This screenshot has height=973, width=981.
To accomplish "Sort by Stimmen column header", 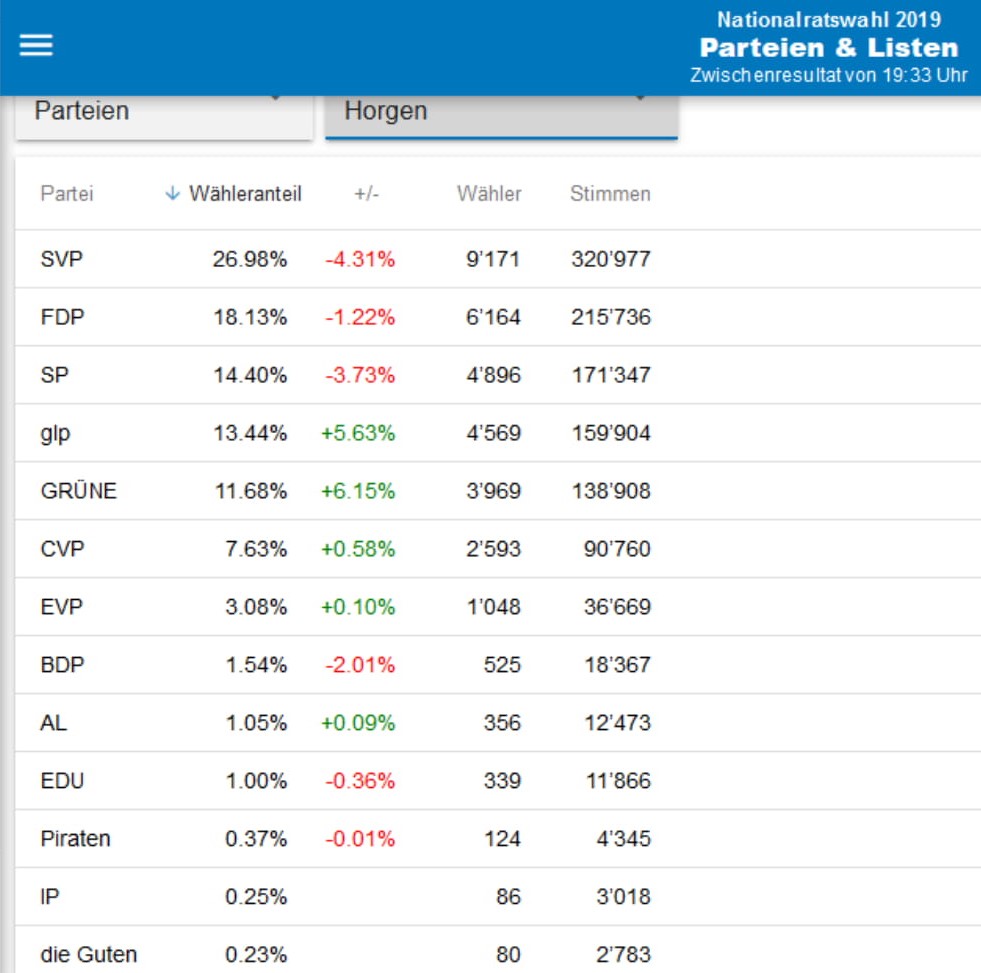I will coord(610,194).
